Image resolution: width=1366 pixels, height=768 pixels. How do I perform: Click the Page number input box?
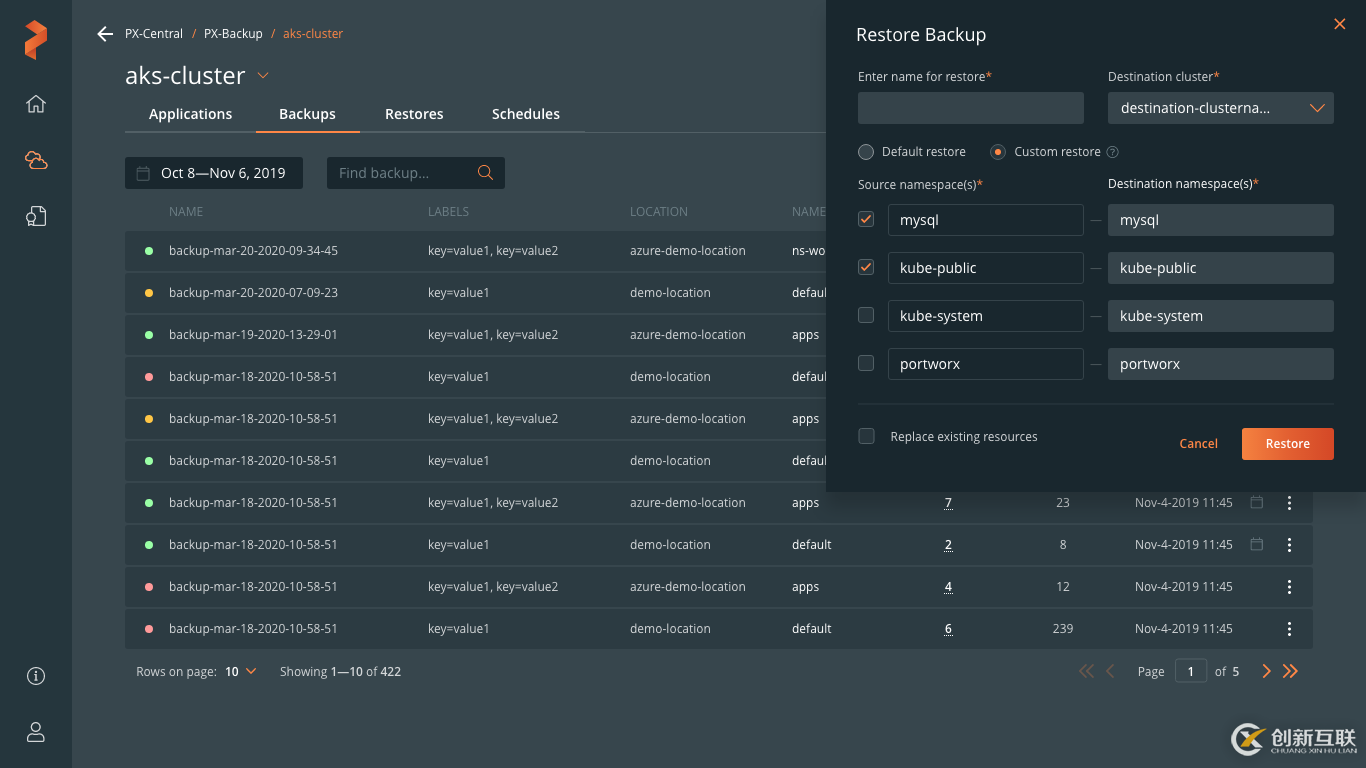[1190, 671]
